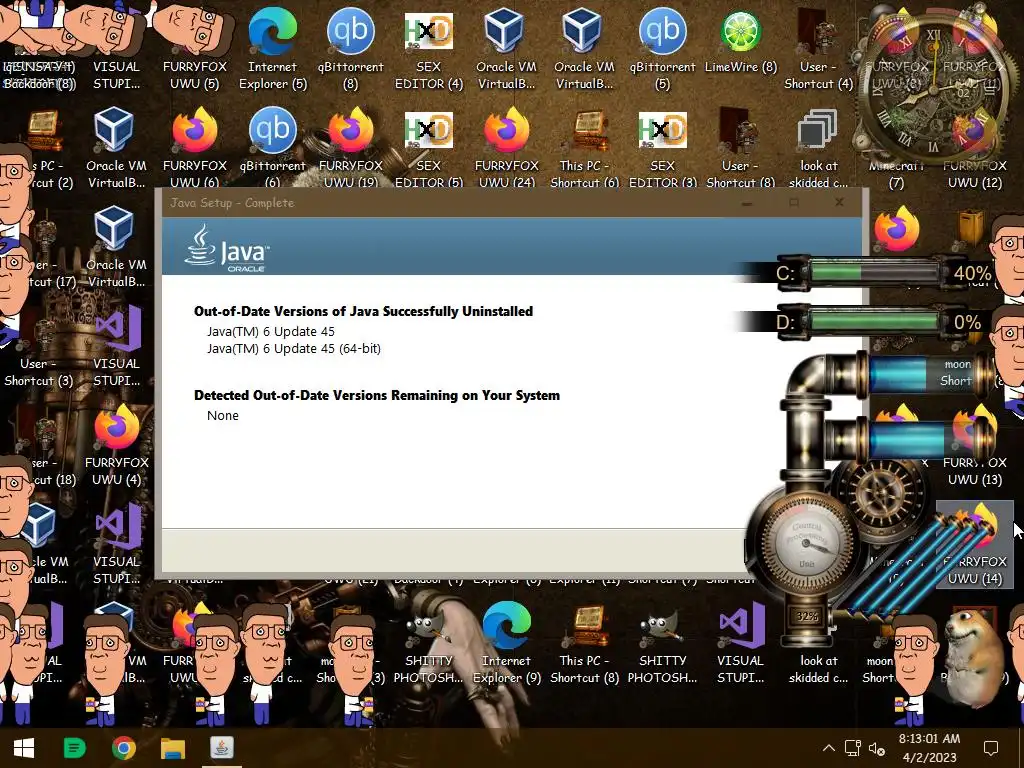Select the SEX EDITOR (3) icon
Viewport: 1024px width, 768px height.
coord(662,148)
